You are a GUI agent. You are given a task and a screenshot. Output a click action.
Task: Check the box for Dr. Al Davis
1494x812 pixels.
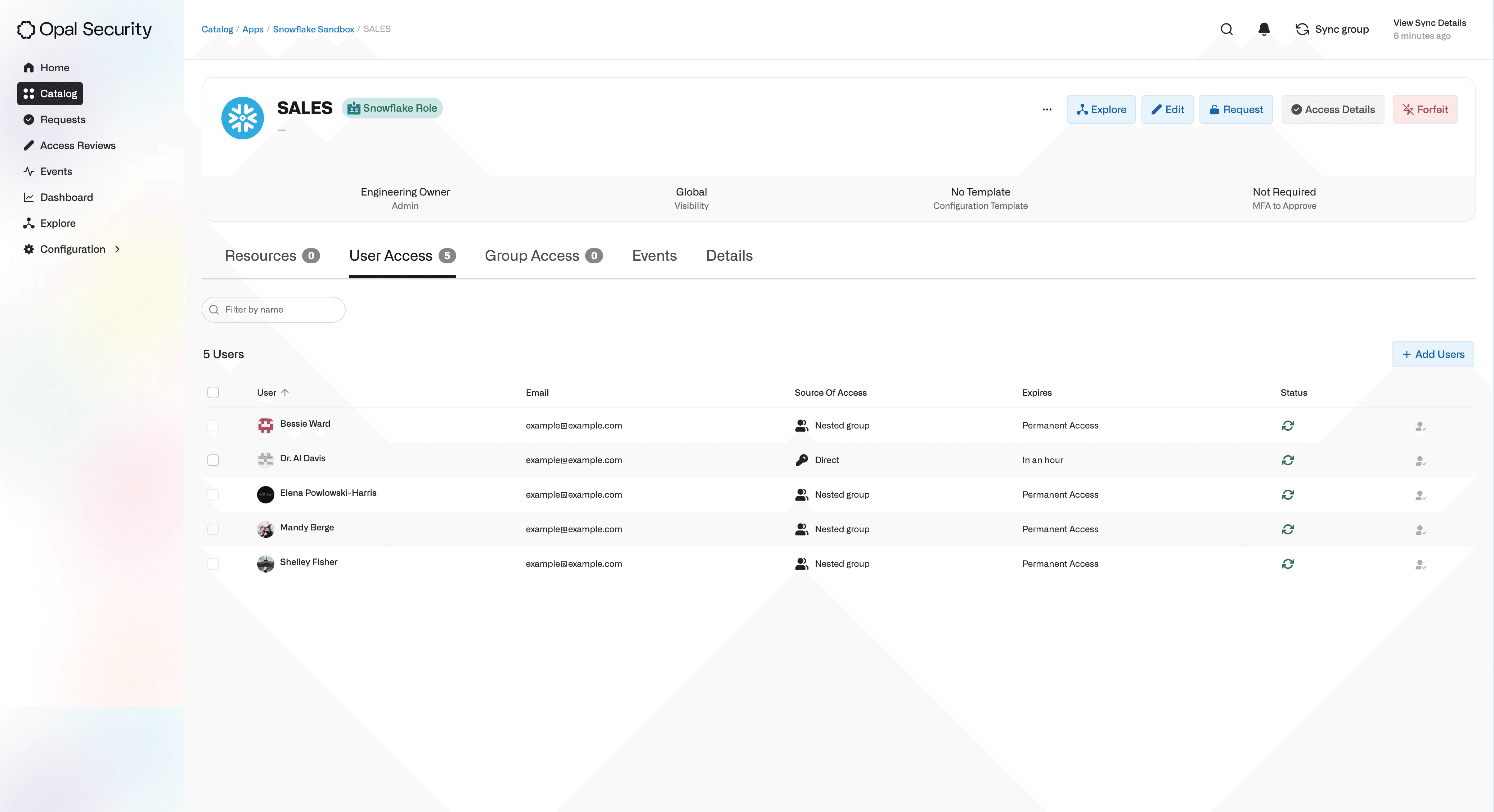click(213, 460)
